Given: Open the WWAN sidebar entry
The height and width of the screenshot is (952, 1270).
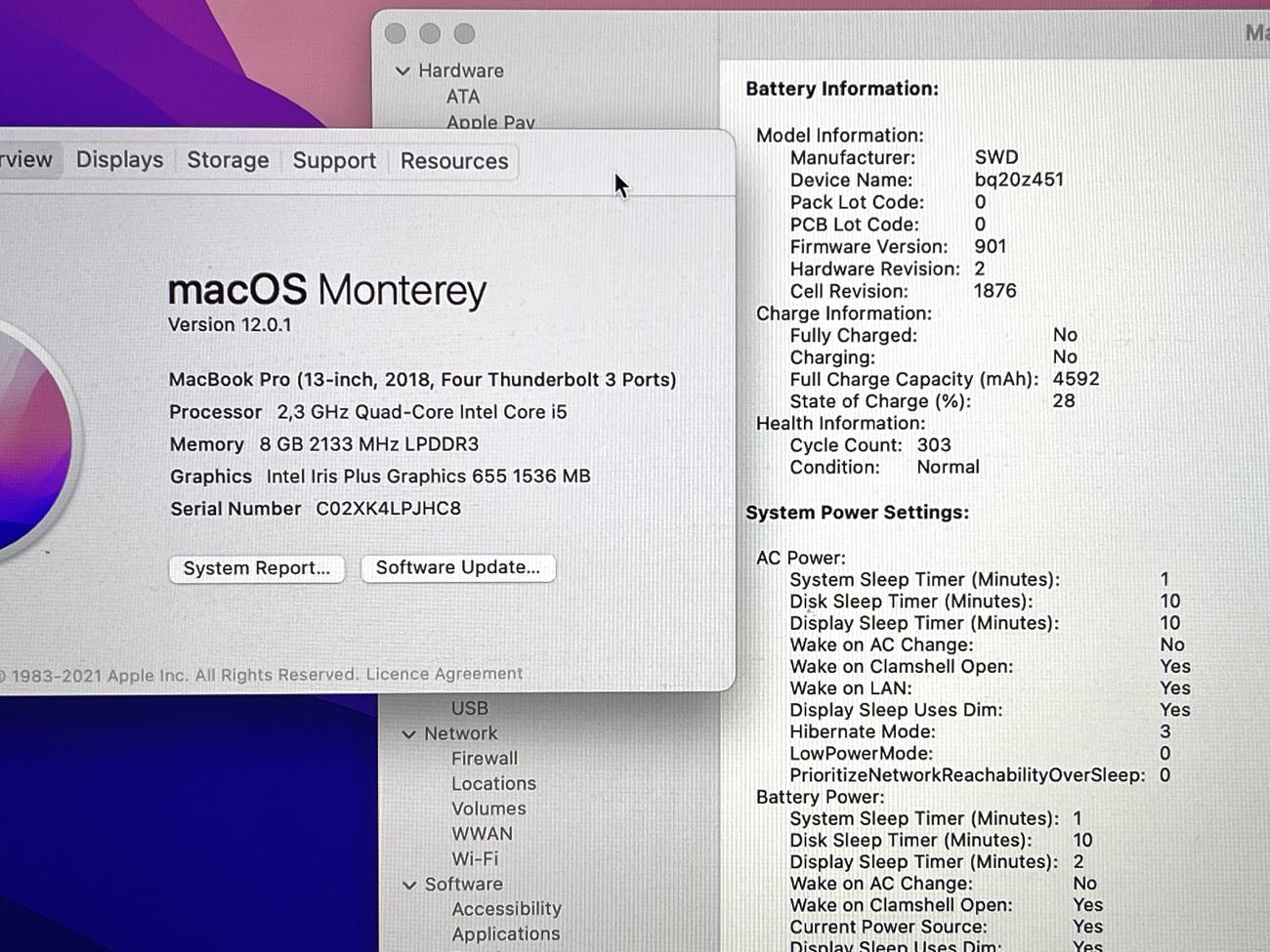Looking at the screenshot, I should 482,834.
